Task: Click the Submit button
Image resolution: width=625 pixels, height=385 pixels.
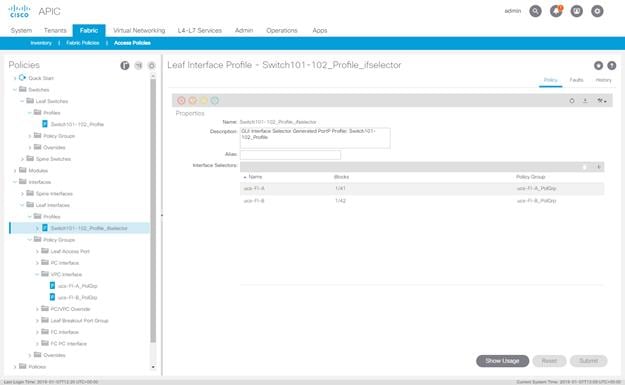Action: tap(589, 361)
